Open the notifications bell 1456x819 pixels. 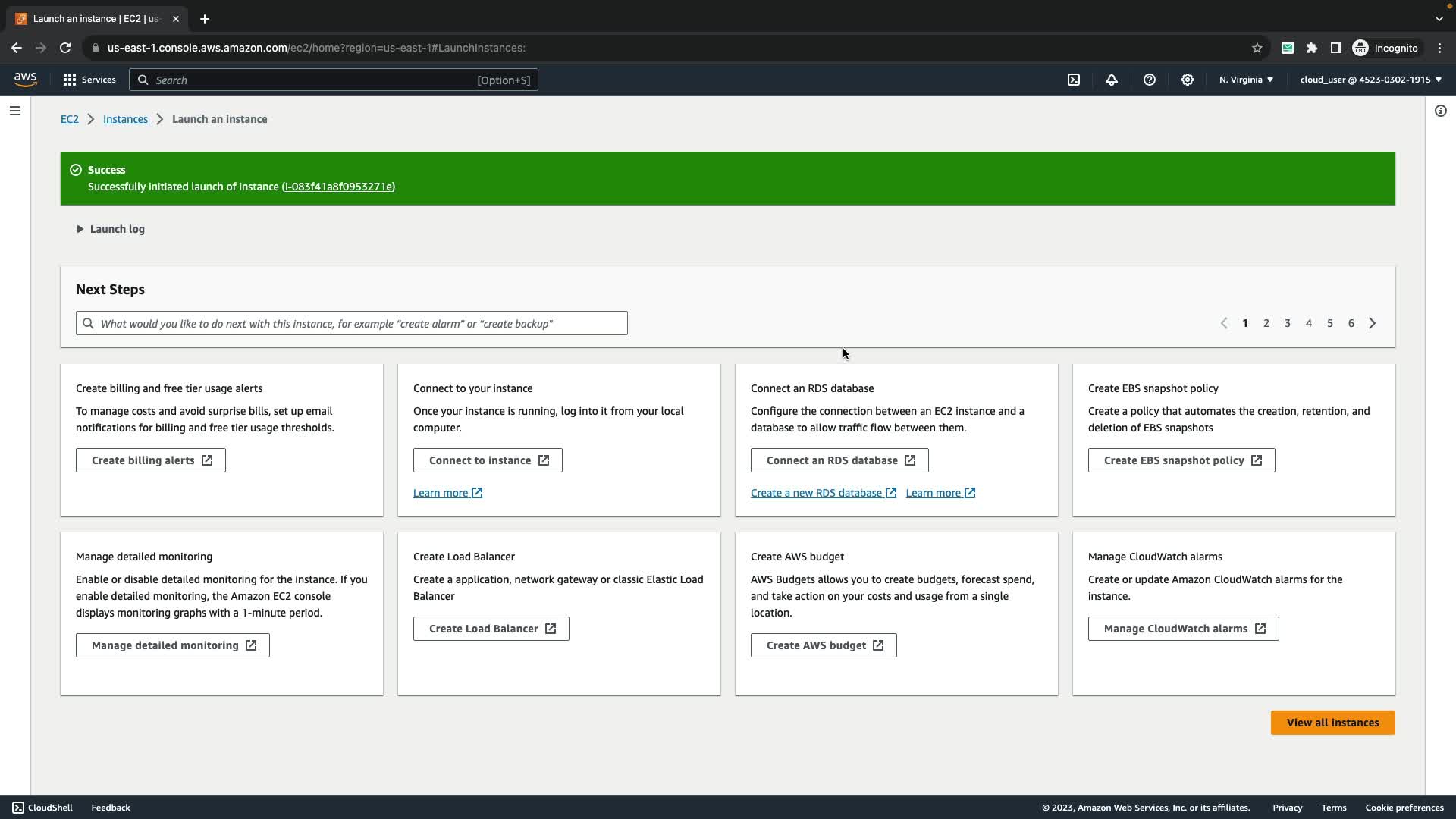1112,80
